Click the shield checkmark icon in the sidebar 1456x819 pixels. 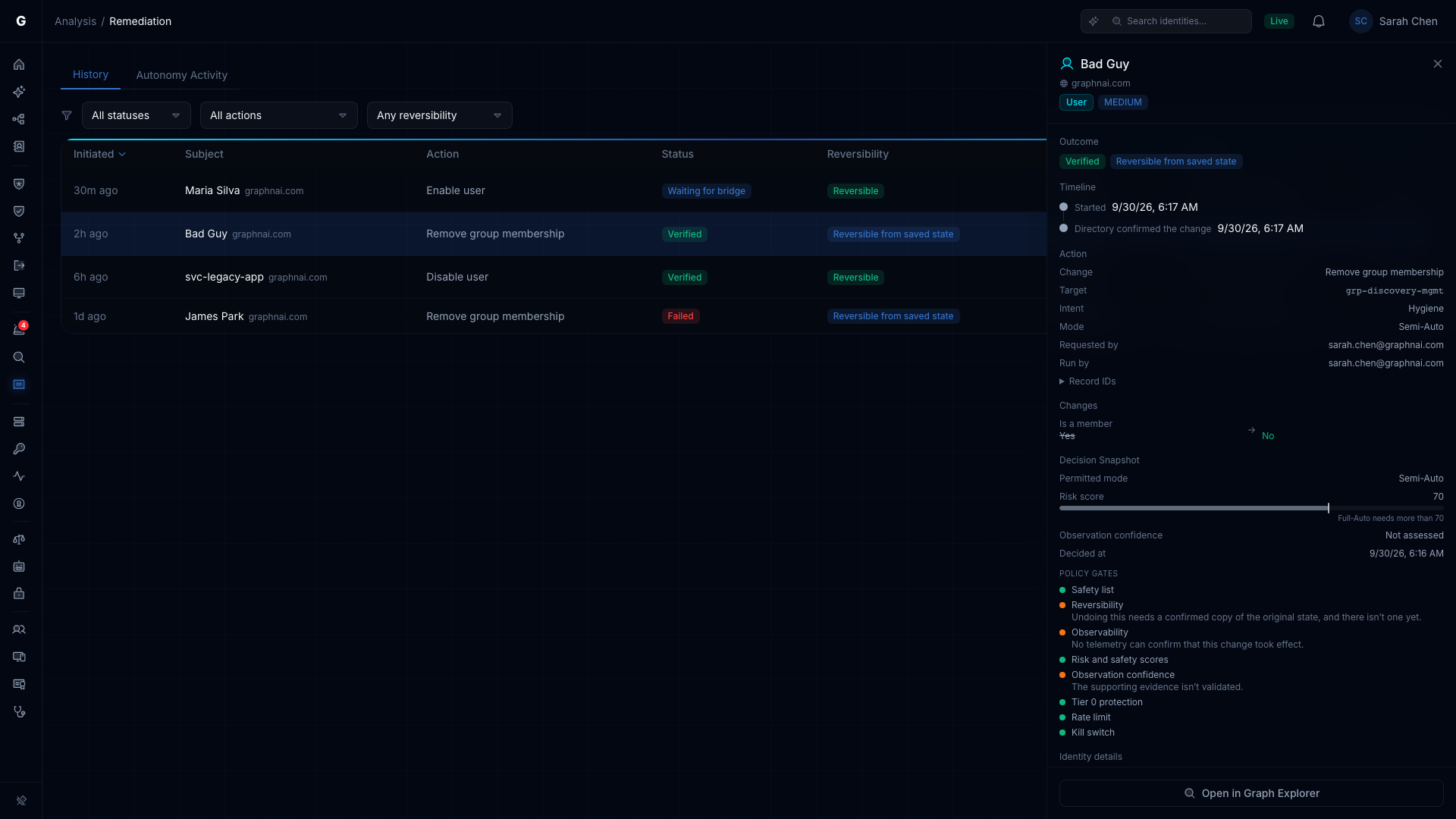click(x=19, y=211)
